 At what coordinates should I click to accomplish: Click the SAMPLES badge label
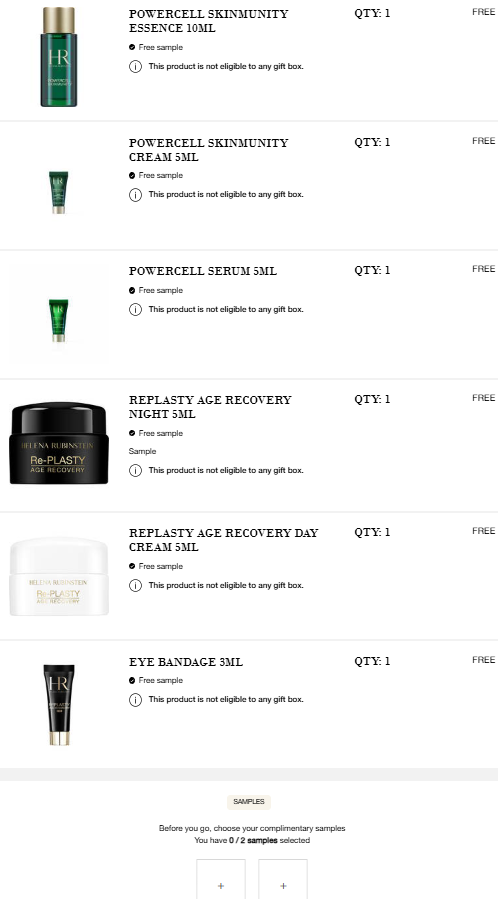coord(249,802)
